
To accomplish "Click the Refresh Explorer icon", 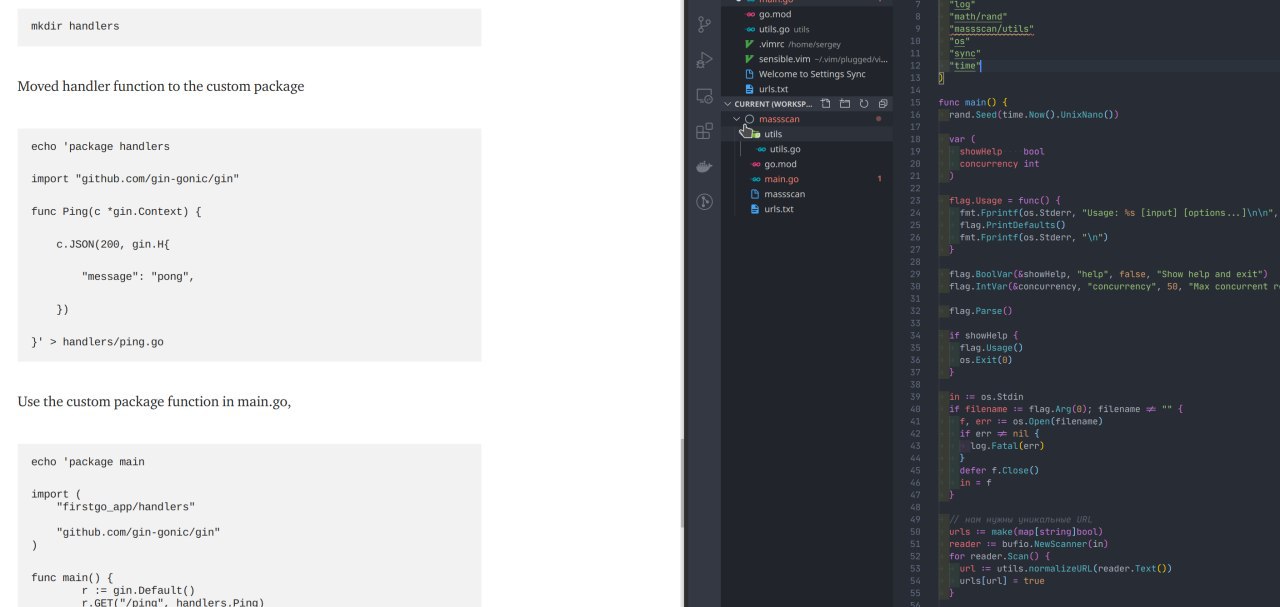I will 864,103.
